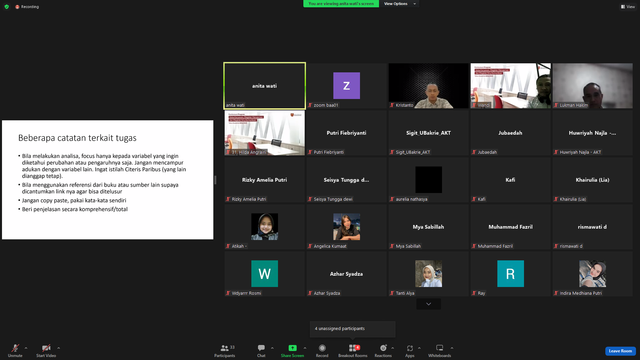Open the View Options dropdown
This screenshot has height=360, width=640.
pos(400,4)
